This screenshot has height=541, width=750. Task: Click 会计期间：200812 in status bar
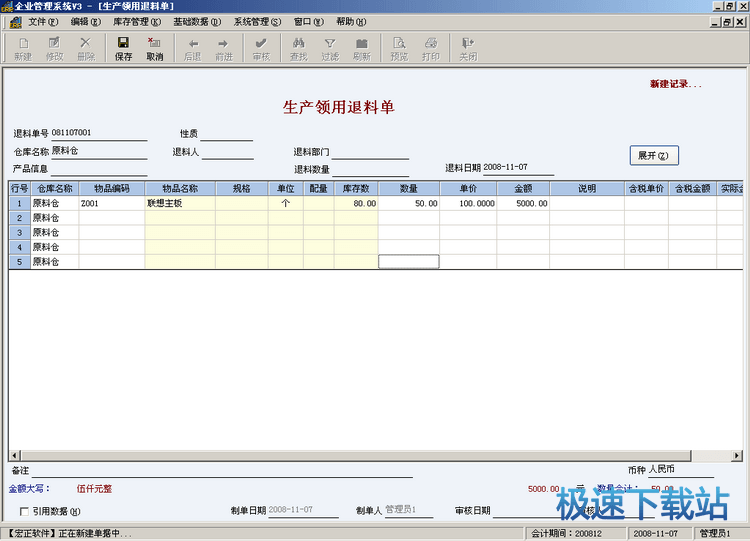[x=575, y=533]
